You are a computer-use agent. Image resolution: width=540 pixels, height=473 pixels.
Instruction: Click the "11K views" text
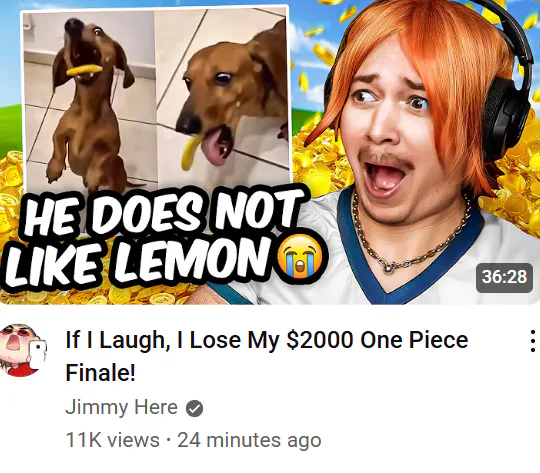coord(113,440)
